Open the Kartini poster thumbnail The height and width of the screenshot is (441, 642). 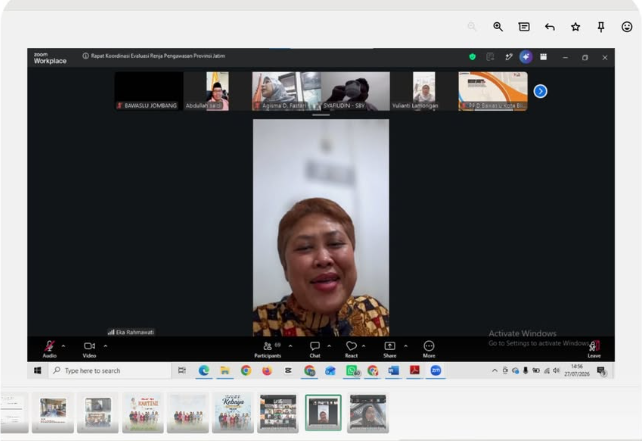pyautogui.click(x=143, y=413)
